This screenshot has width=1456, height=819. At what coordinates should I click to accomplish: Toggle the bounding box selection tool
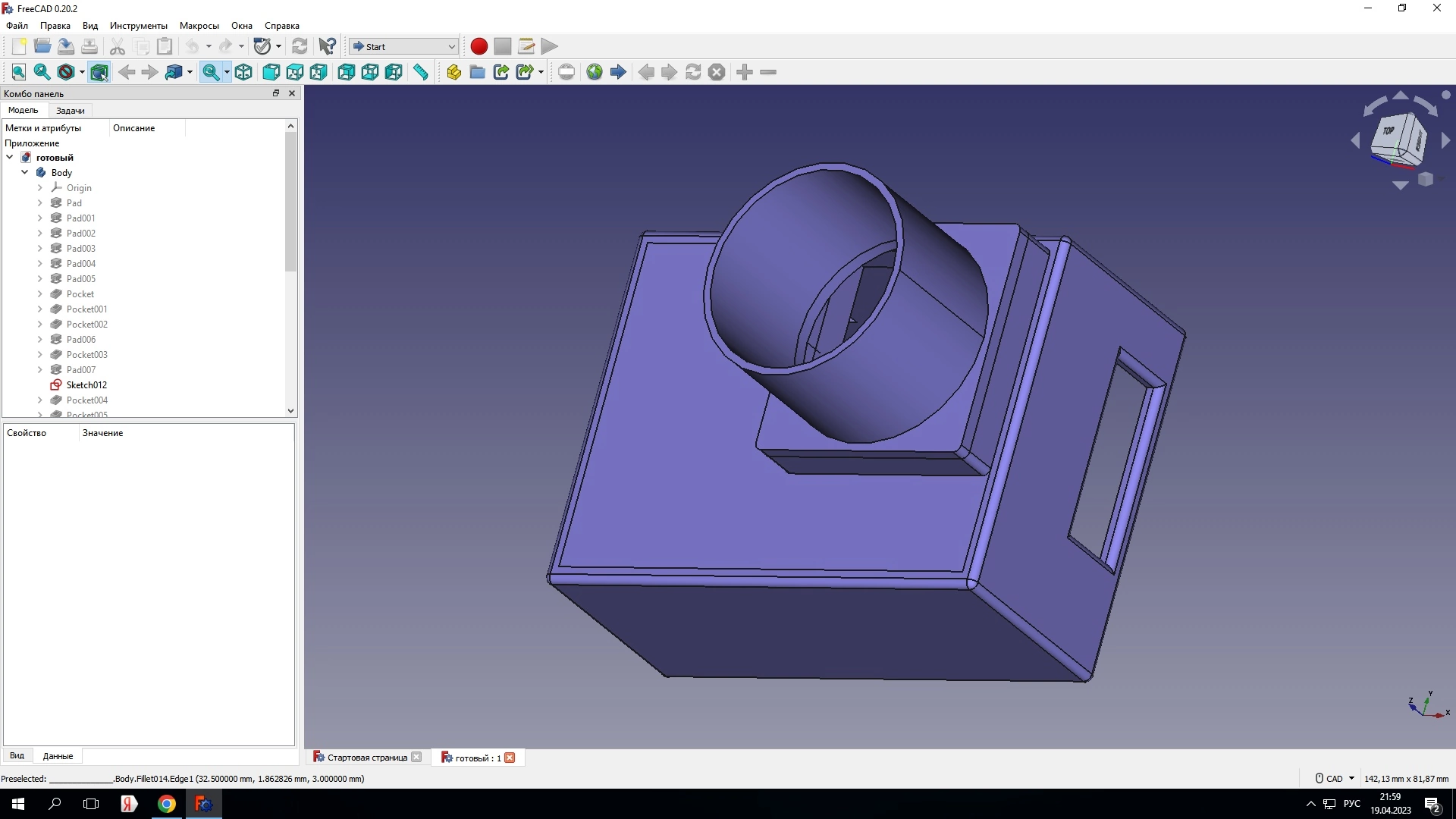click(x=99, y=72)
